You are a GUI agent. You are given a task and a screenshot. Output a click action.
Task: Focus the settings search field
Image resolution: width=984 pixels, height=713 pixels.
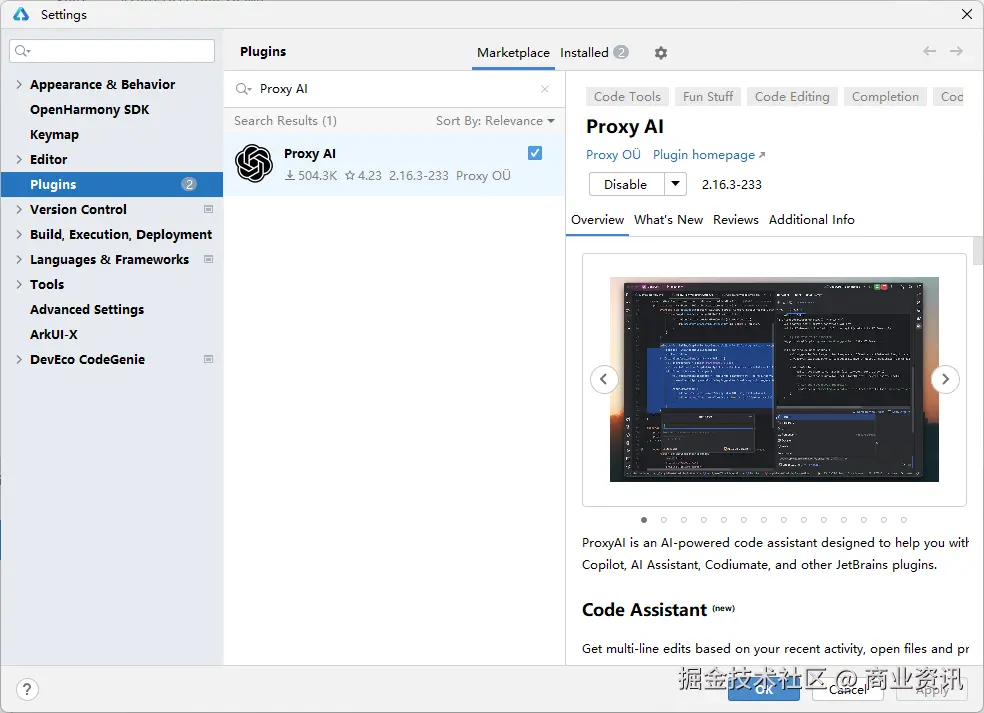pos(112,51)
